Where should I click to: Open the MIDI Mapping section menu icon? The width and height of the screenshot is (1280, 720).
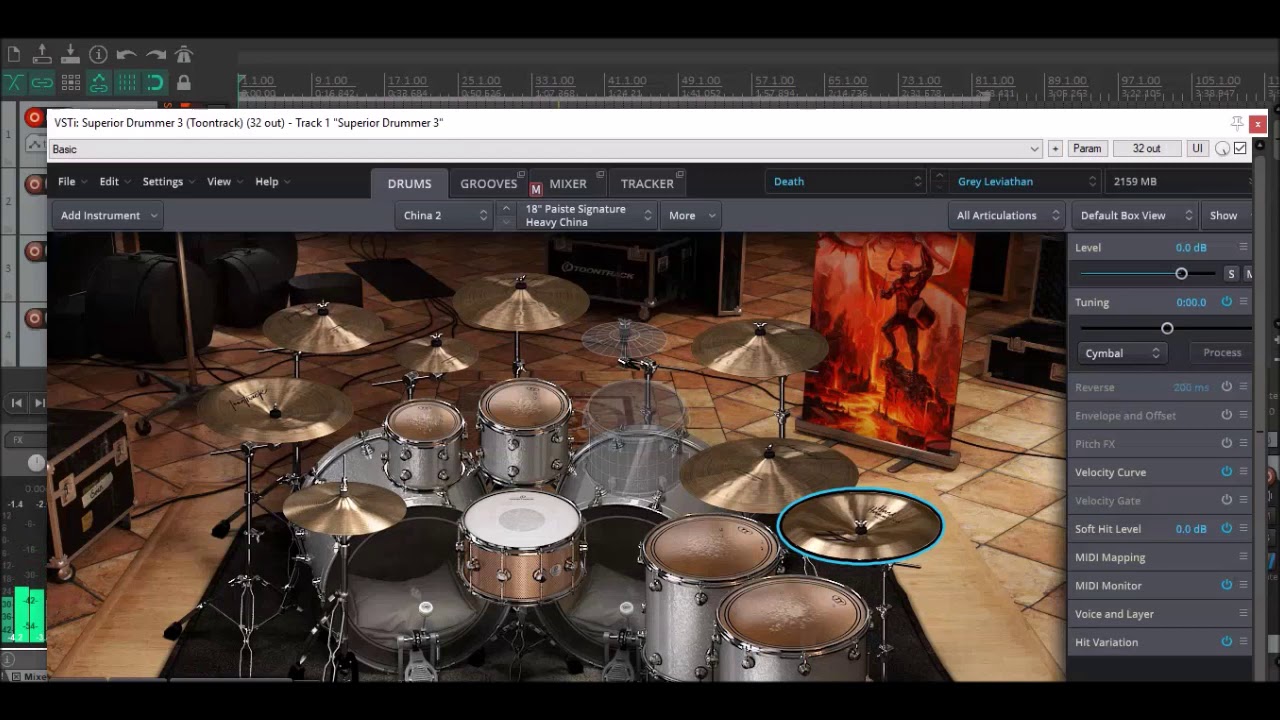pyautogui.click(x=1243, y=557)
